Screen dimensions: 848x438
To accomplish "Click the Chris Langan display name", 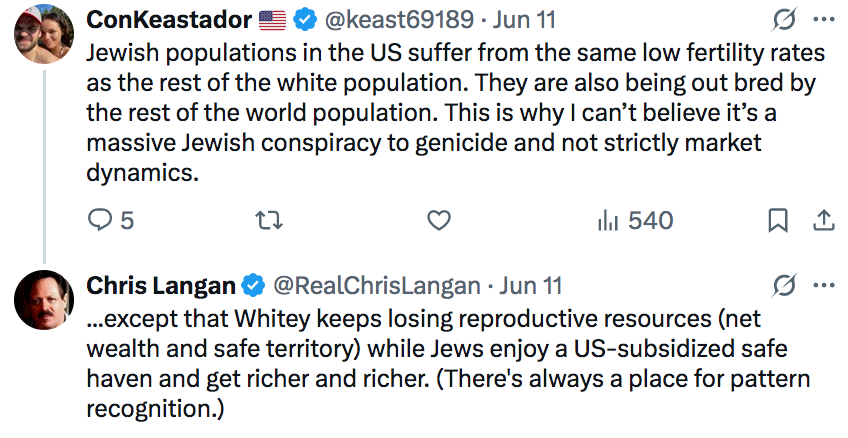I will click(x=162, y=286).
